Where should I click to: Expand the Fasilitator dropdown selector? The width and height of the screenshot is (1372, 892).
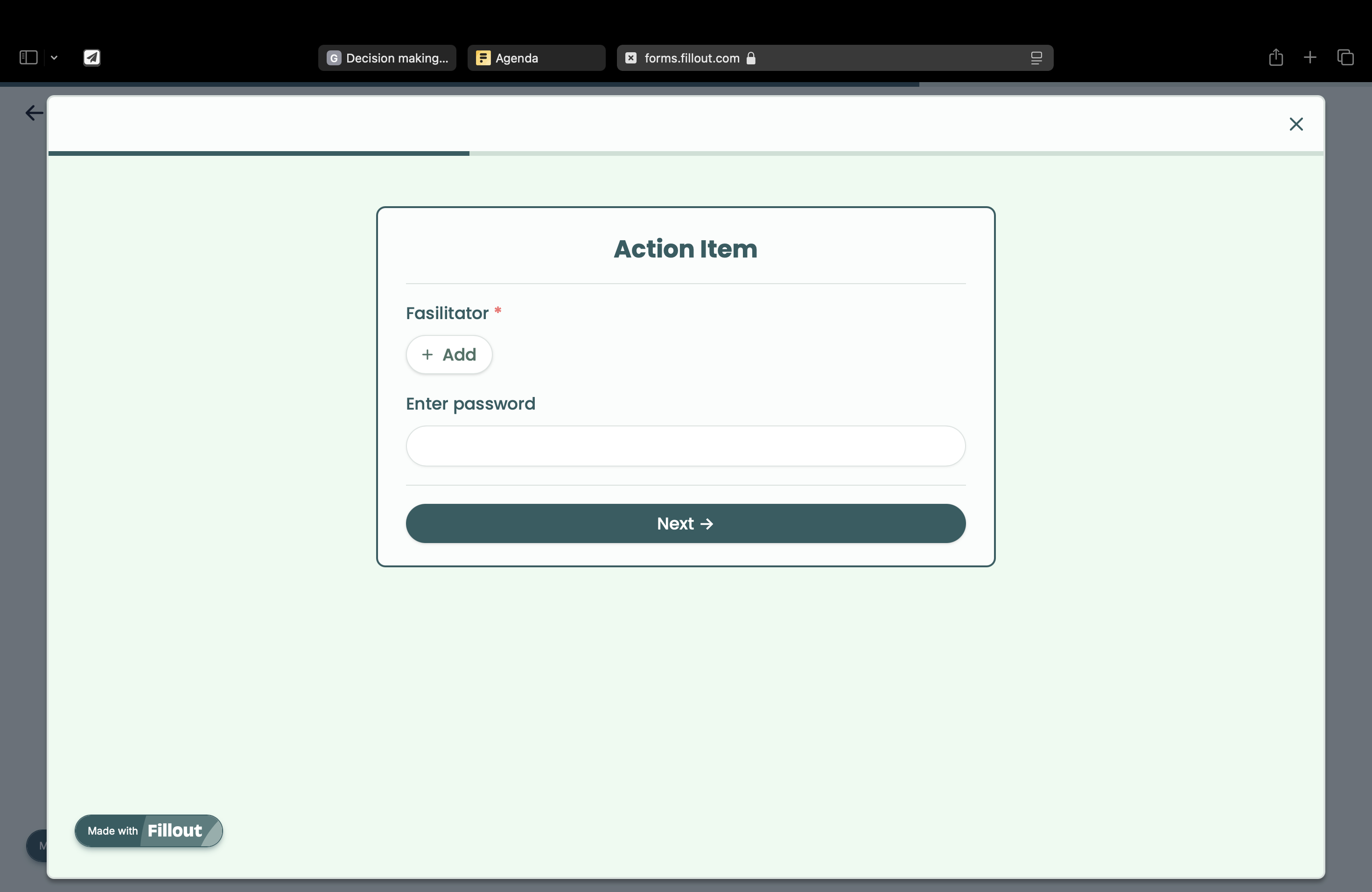(x=448, y=353)
